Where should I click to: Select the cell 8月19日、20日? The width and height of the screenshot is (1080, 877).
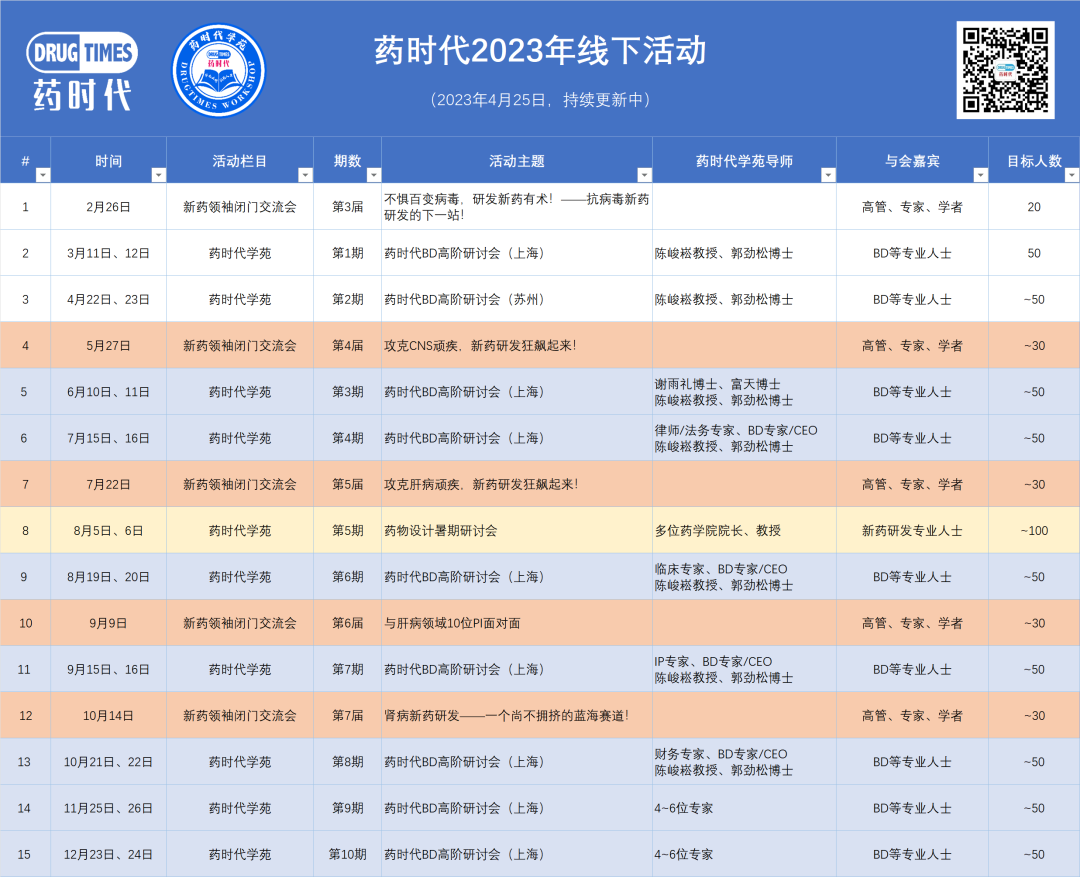click(108, 577)
